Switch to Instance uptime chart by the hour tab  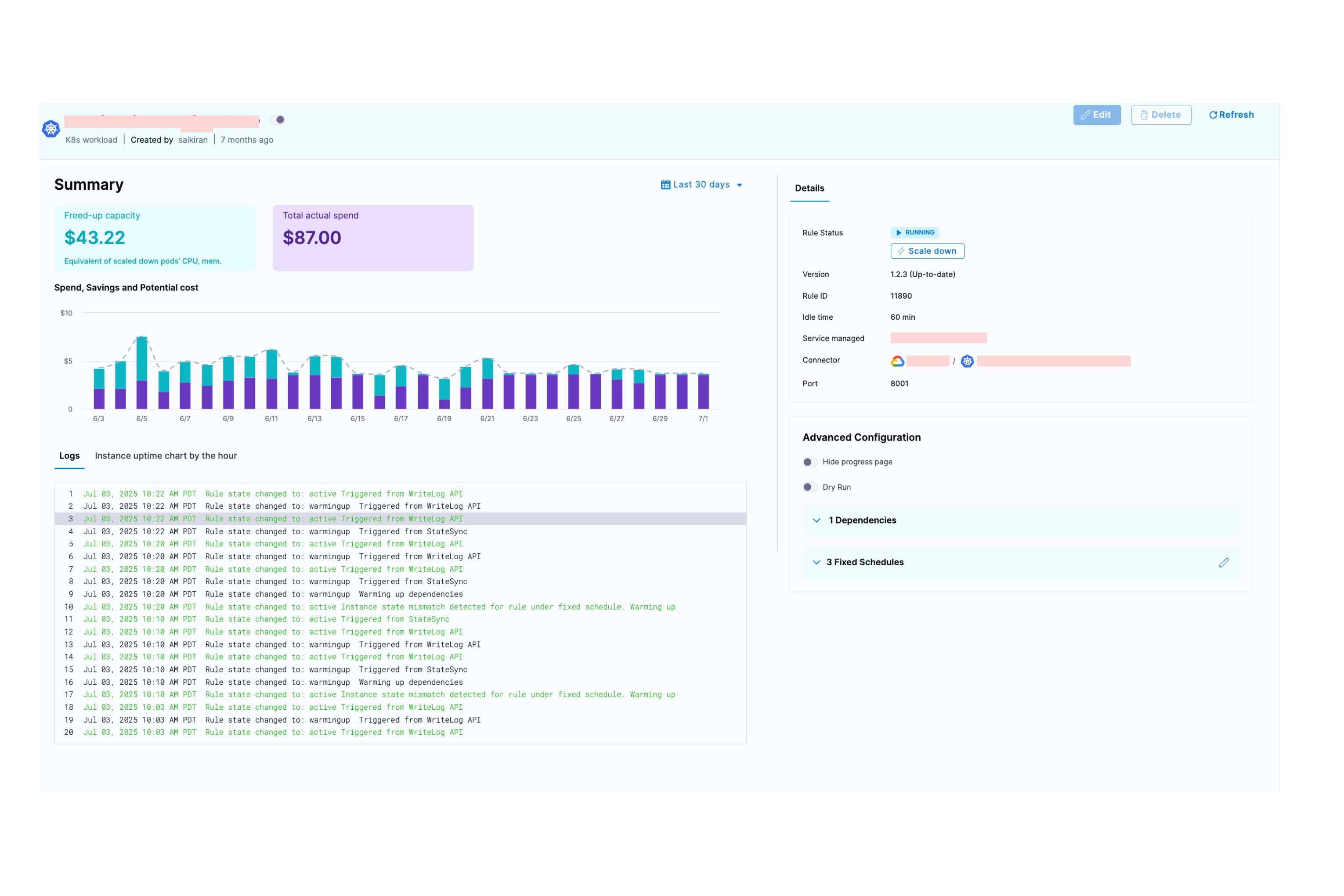click(166, 455)
